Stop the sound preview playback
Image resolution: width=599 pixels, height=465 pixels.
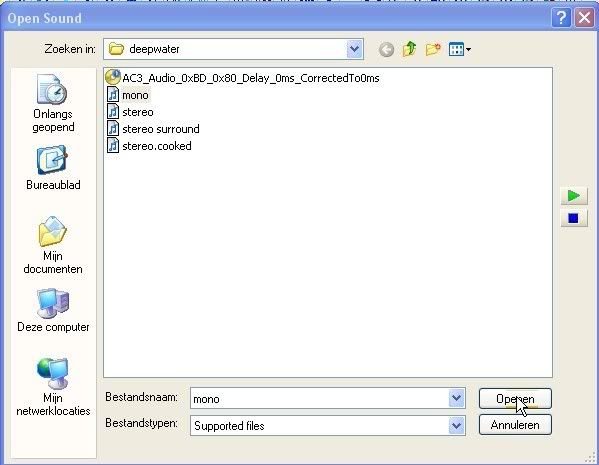574,218
